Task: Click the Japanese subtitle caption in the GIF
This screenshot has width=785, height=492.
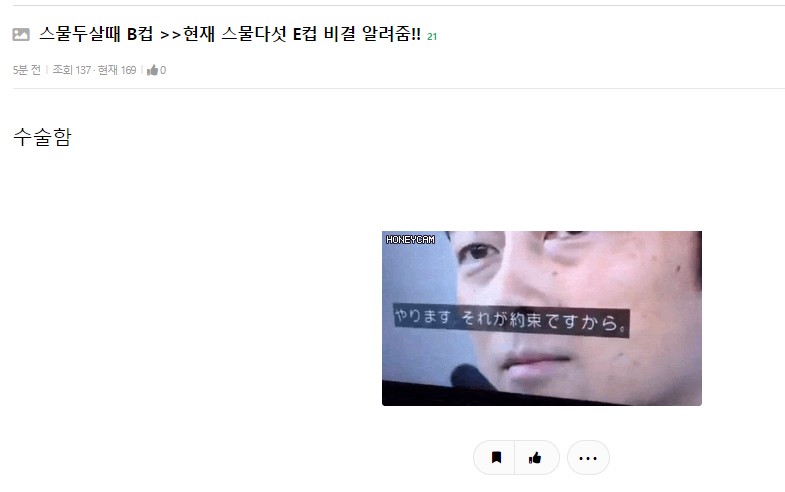Action: [511, 320]
